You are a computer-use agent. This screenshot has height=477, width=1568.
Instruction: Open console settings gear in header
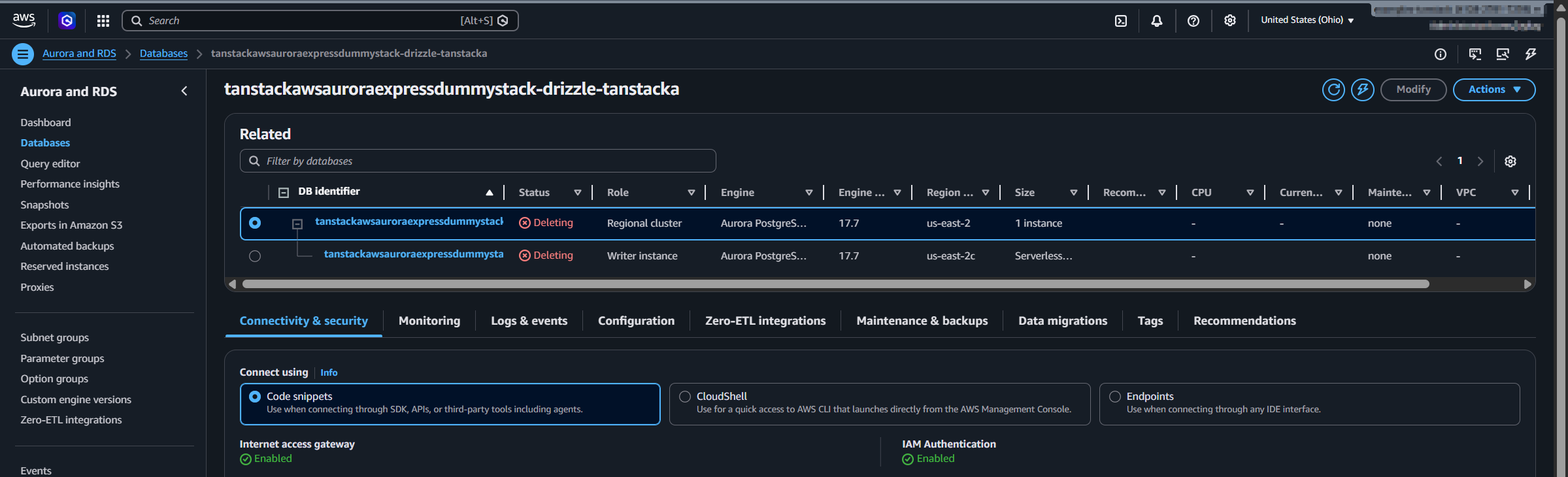pos(1229,21)
